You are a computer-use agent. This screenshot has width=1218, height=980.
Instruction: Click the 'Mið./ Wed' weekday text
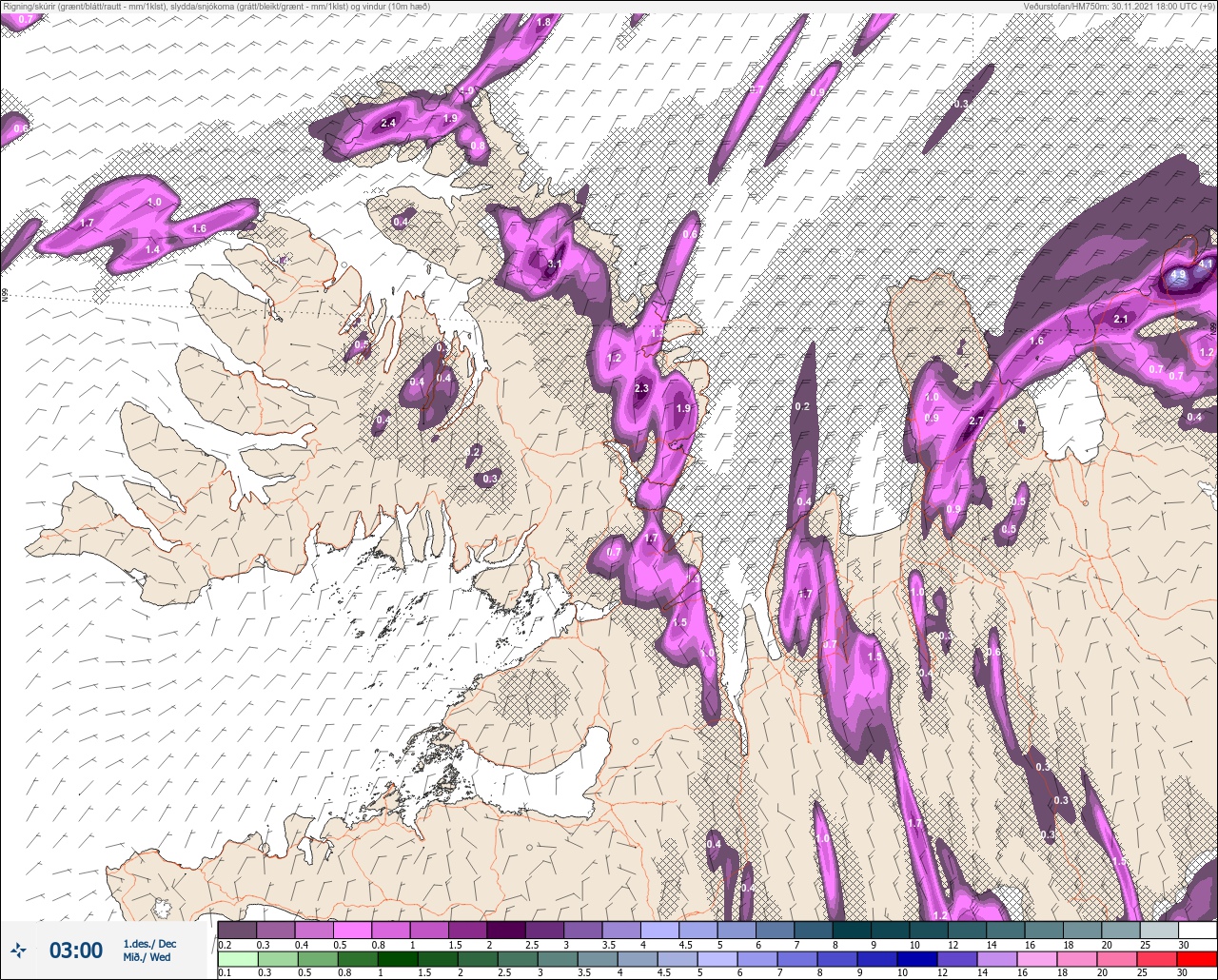click(147, 957)
